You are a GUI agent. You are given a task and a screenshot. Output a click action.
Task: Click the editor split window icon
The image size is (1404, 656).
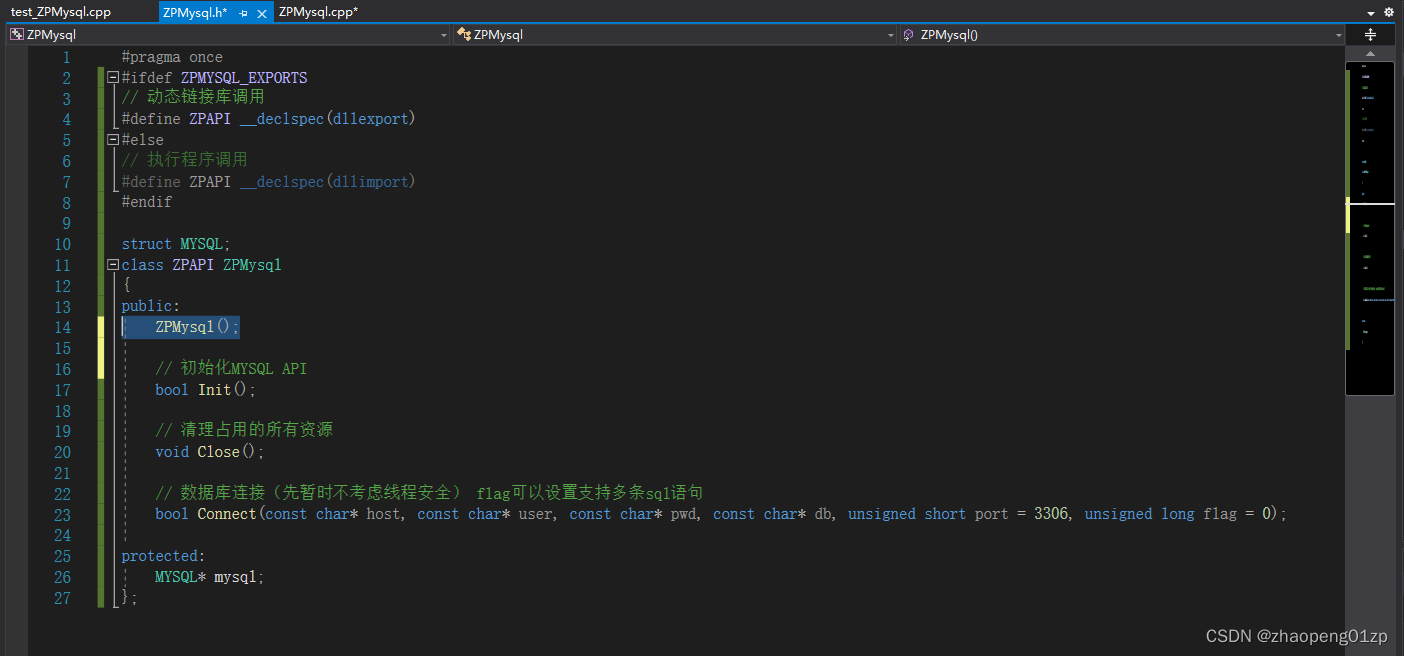pos(1370,34)
